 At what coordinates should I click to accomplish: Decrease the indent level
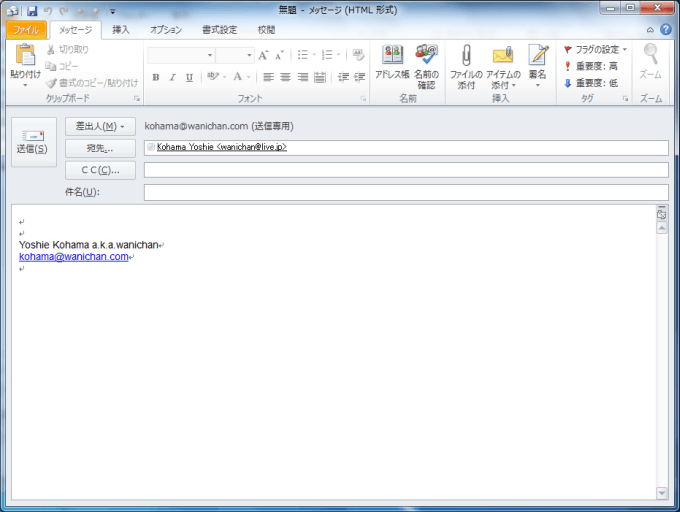(343, 77)
